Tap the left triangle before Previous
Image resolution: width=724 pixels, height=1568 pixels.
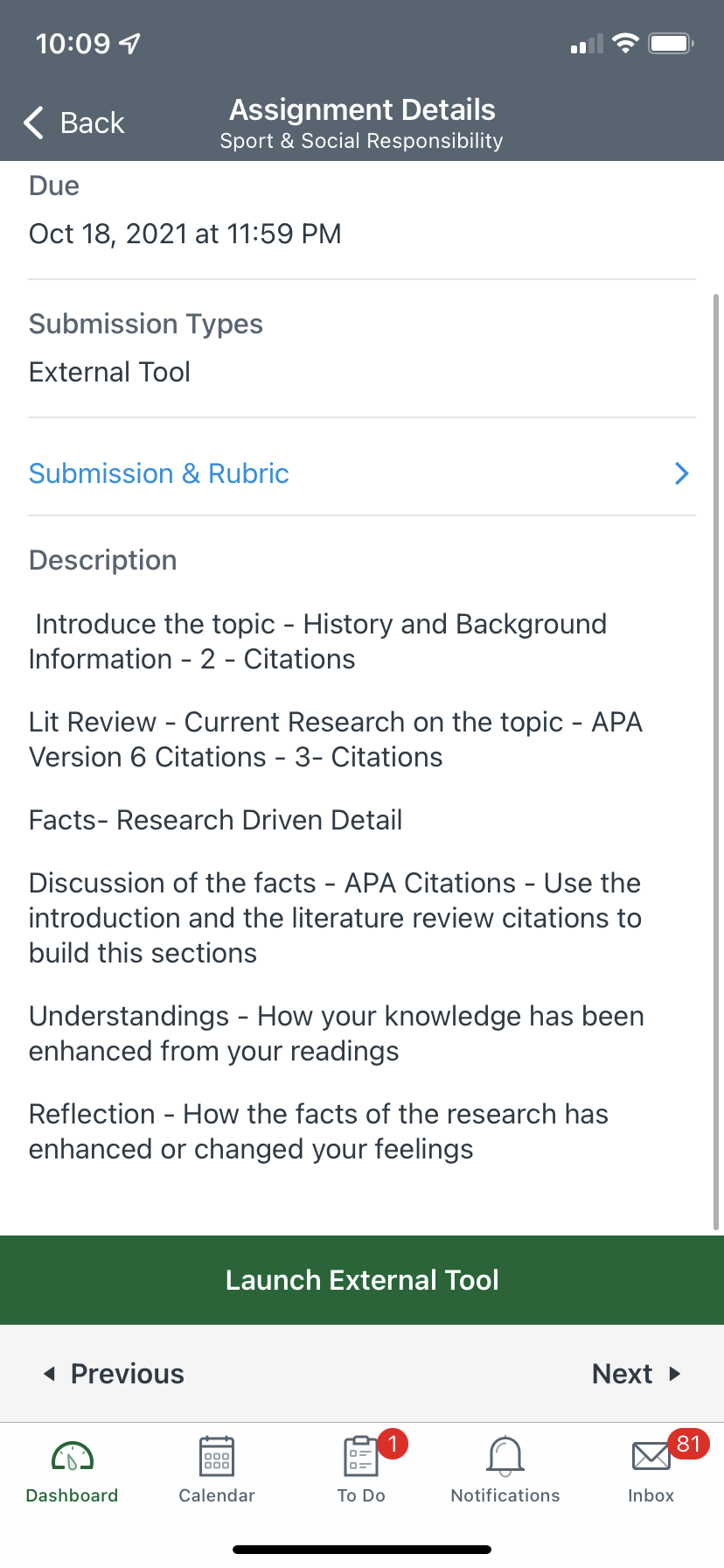point(50,1374)
